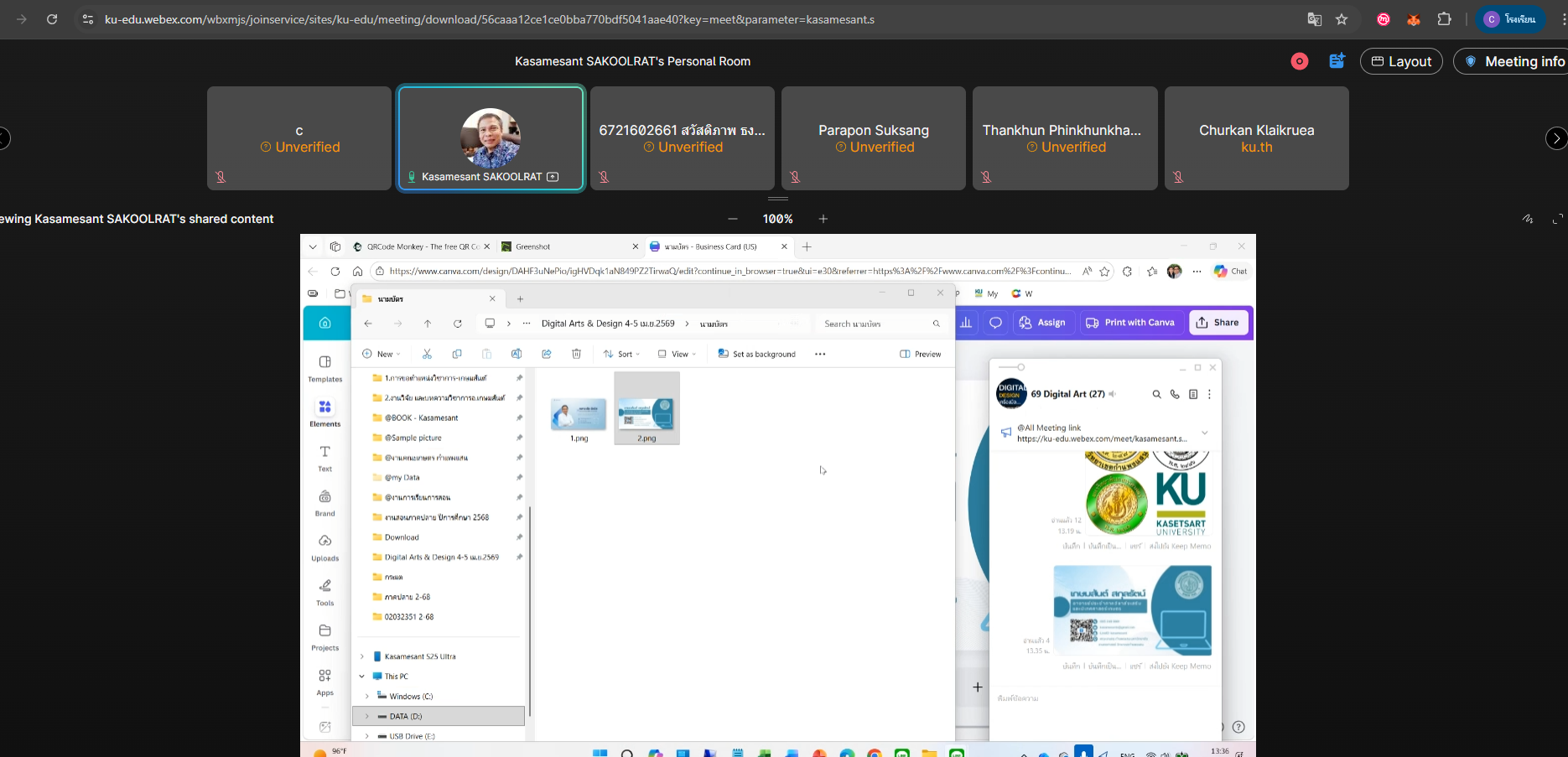Open the Layout options
Screen dimensions: 1568x757
[1401, 61]
